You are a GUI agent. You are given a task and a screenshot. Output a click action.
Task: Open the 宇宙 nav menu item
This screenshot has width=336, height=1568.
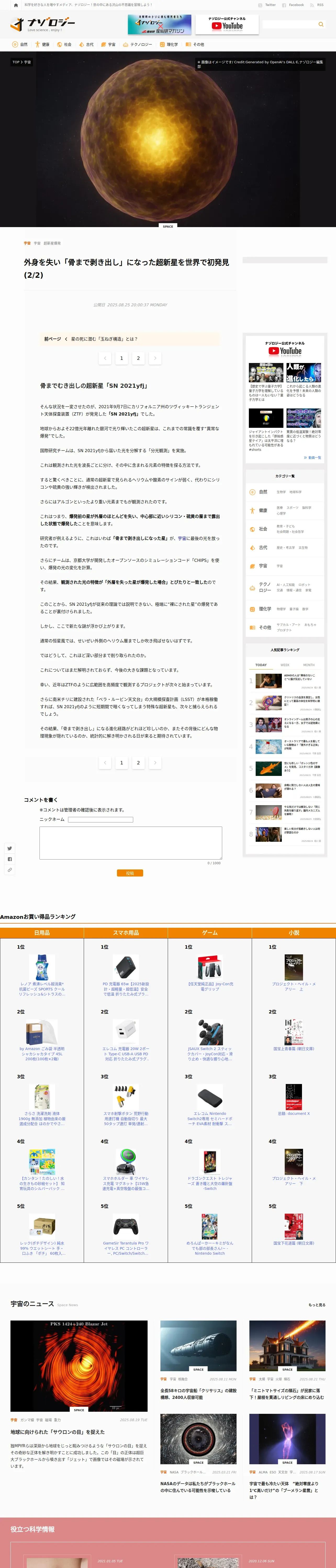[108, 44]
